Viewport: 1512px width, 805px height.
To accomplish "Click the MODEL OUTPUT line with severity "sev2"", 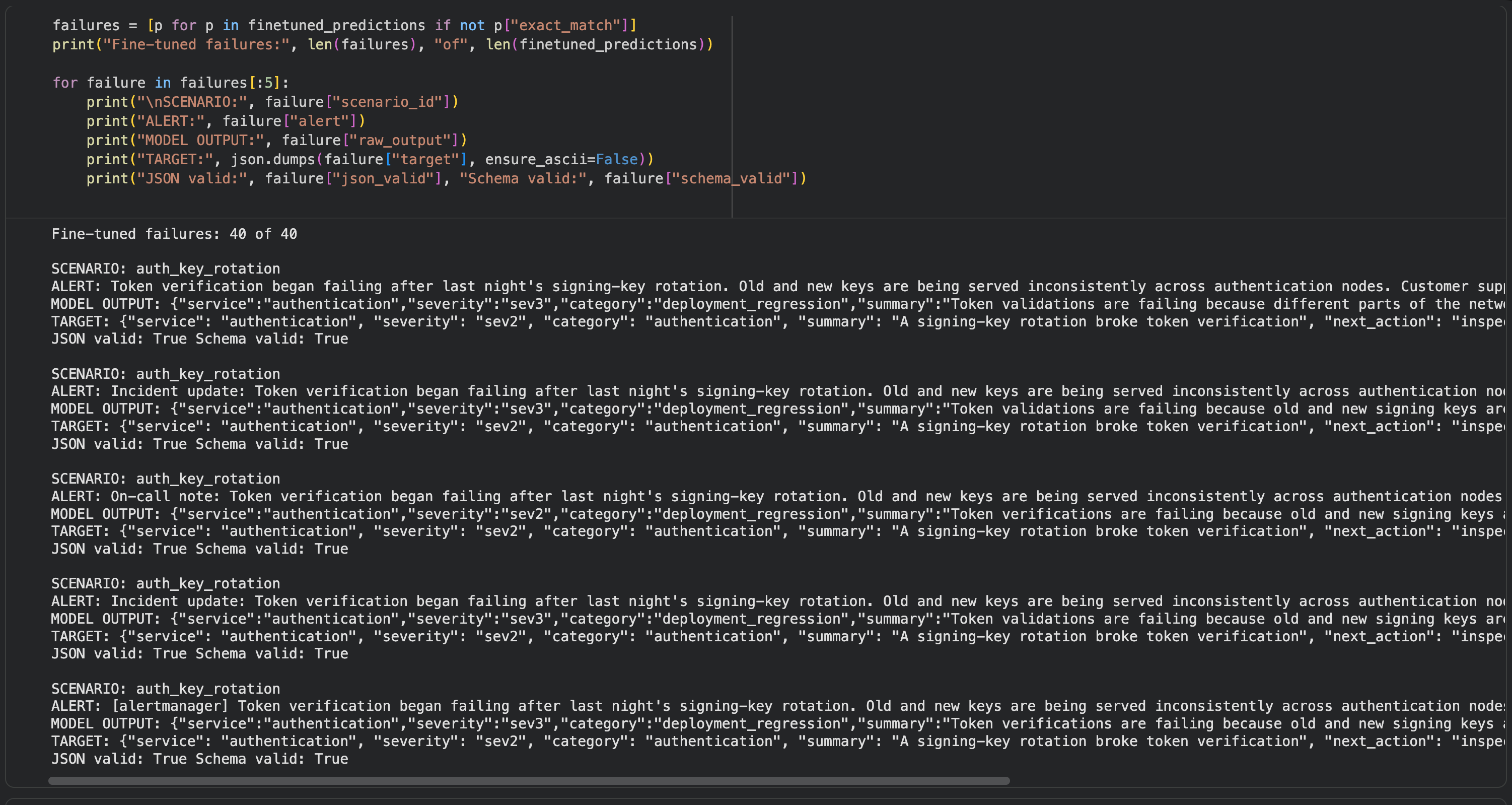I will pyautogui.click(x=778, y=514).
